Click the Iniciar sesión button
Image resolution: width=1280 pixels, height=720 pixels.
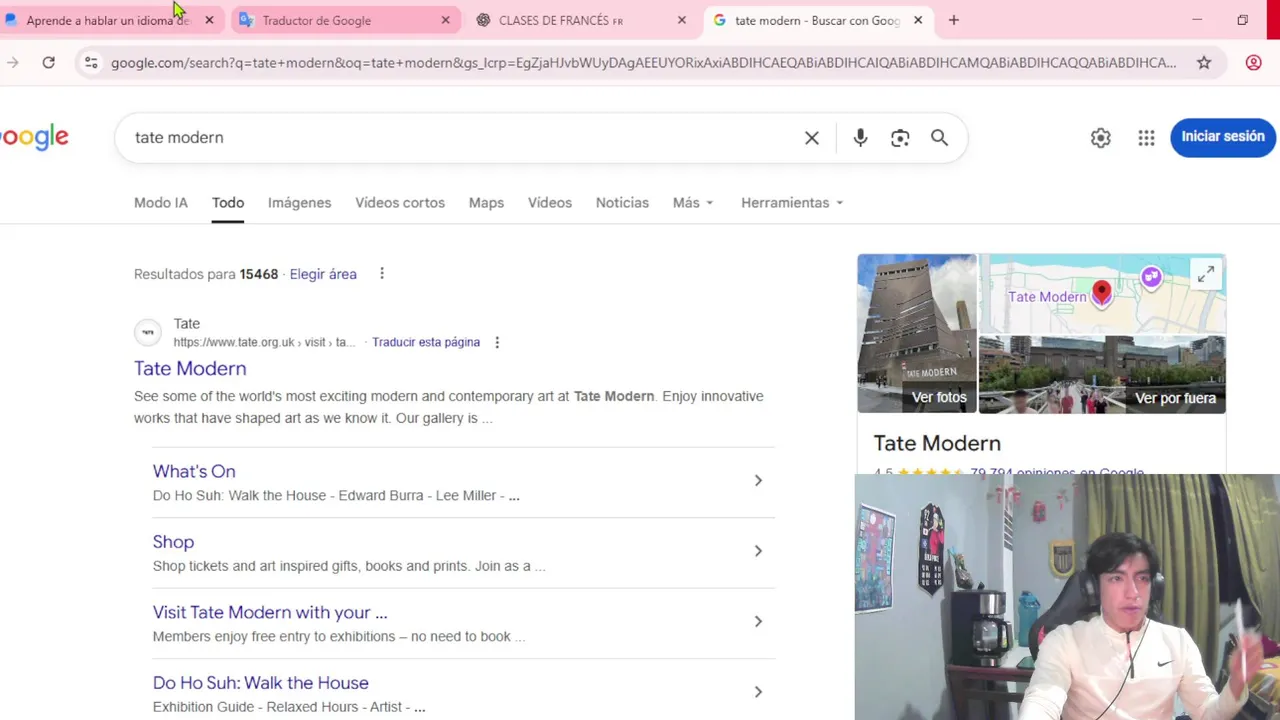click(x=1223, y=137)
